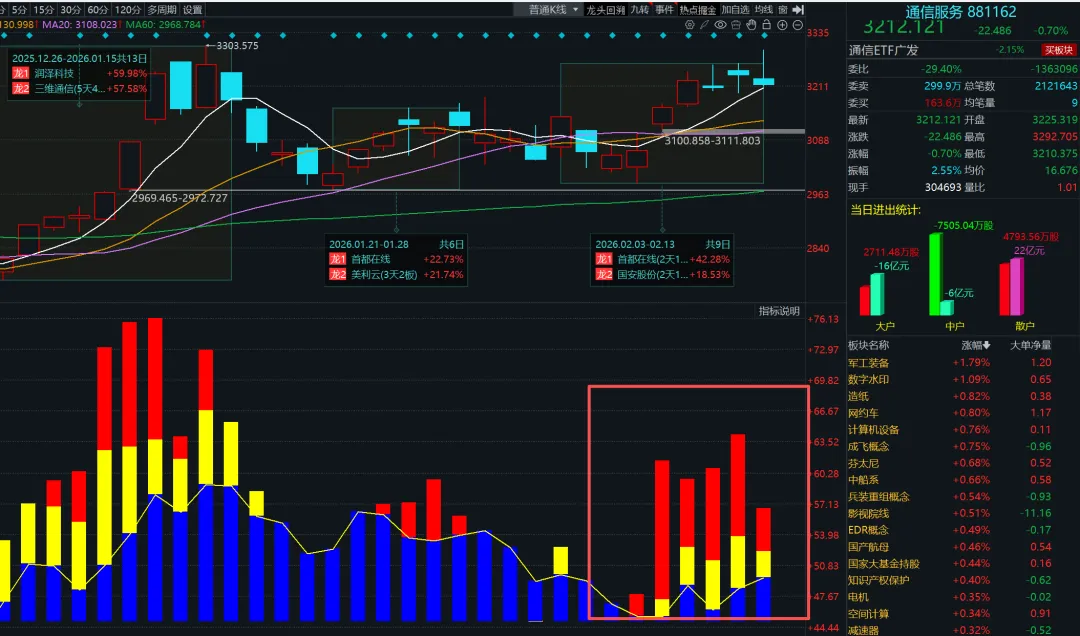
Task: Click the 大单净量 column header
Action: click(x=1030, y=345)
